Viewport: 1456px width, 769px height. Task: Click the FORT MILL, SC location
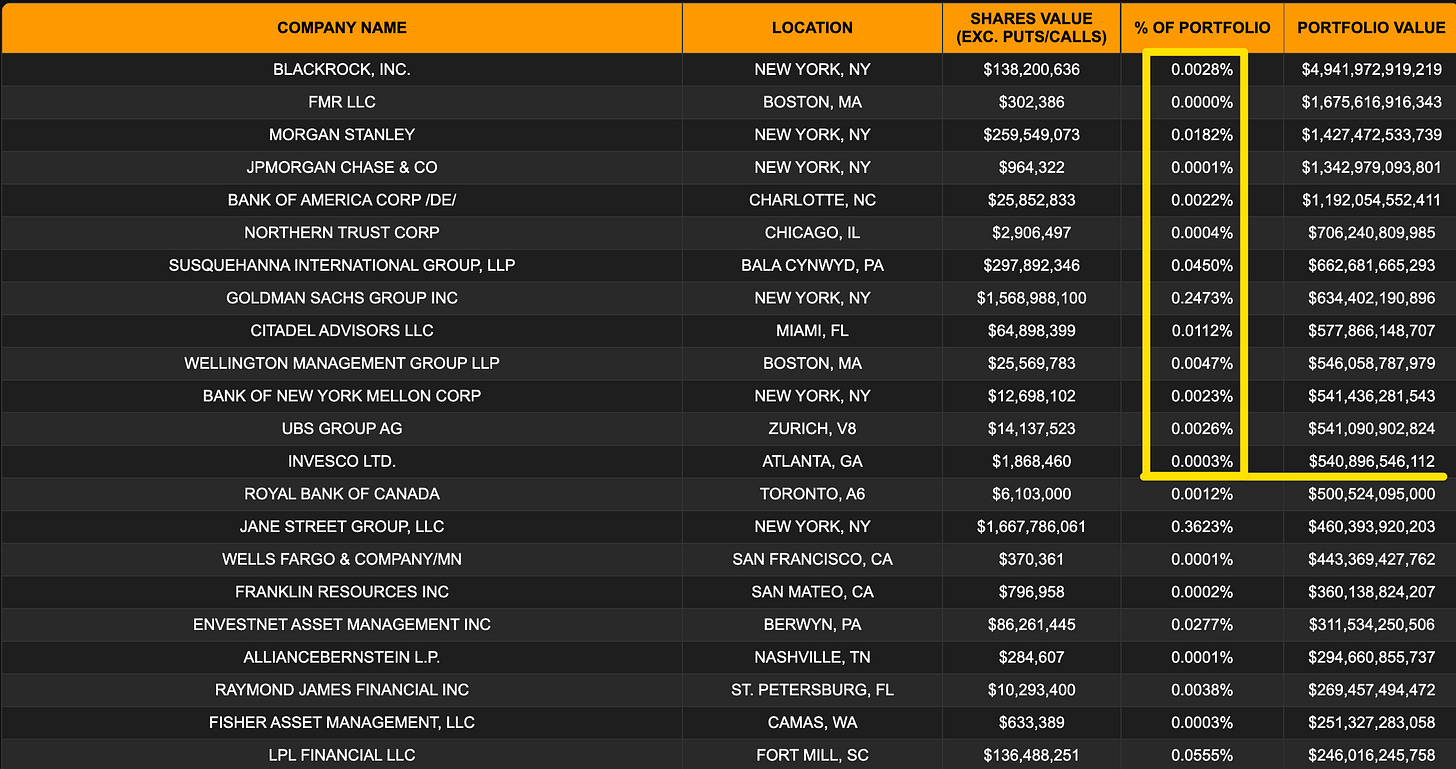(x=812, y=755)
